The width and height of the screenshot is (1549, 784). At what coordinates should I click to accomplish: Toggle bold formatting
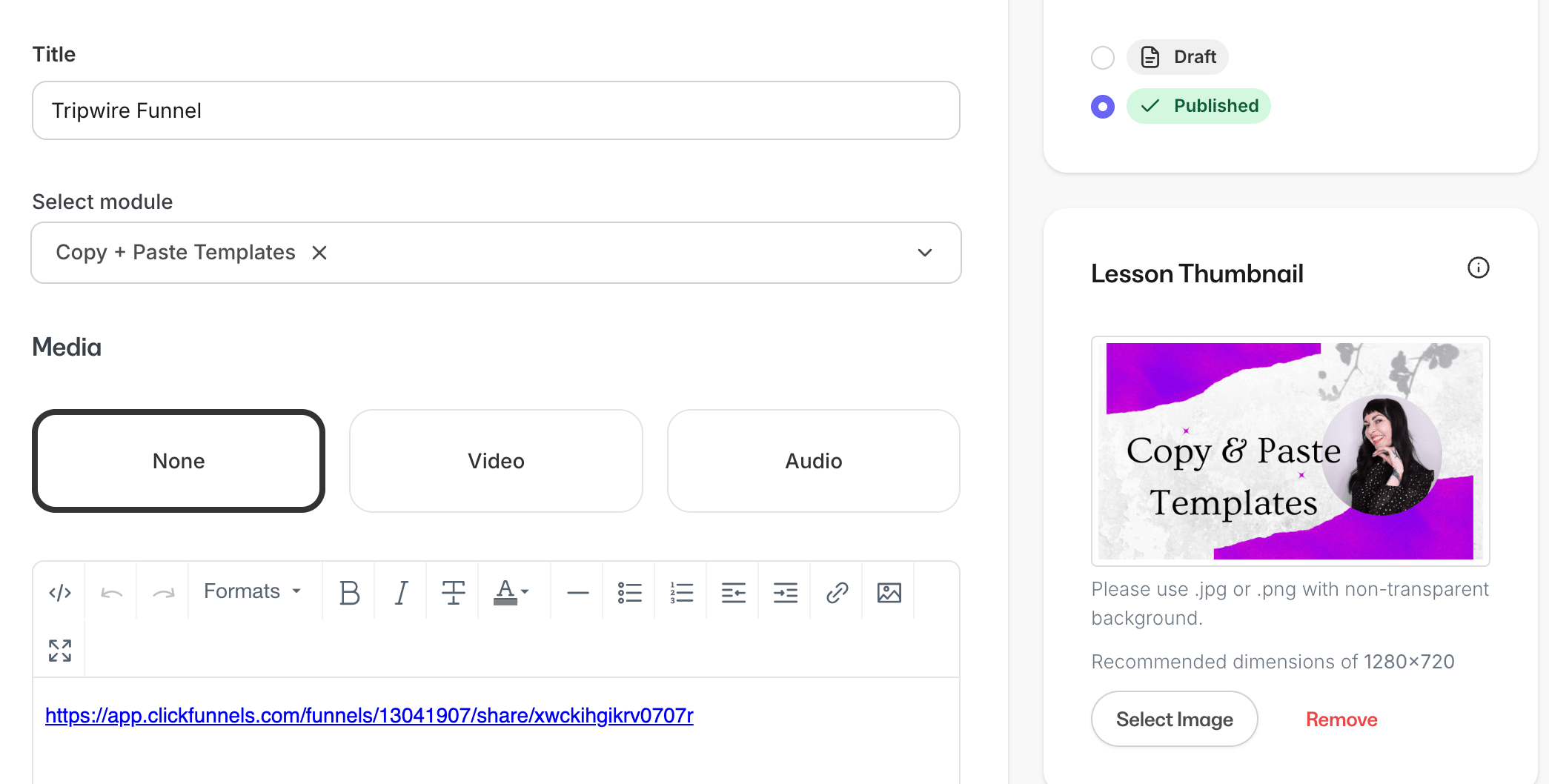click(349, 592)
